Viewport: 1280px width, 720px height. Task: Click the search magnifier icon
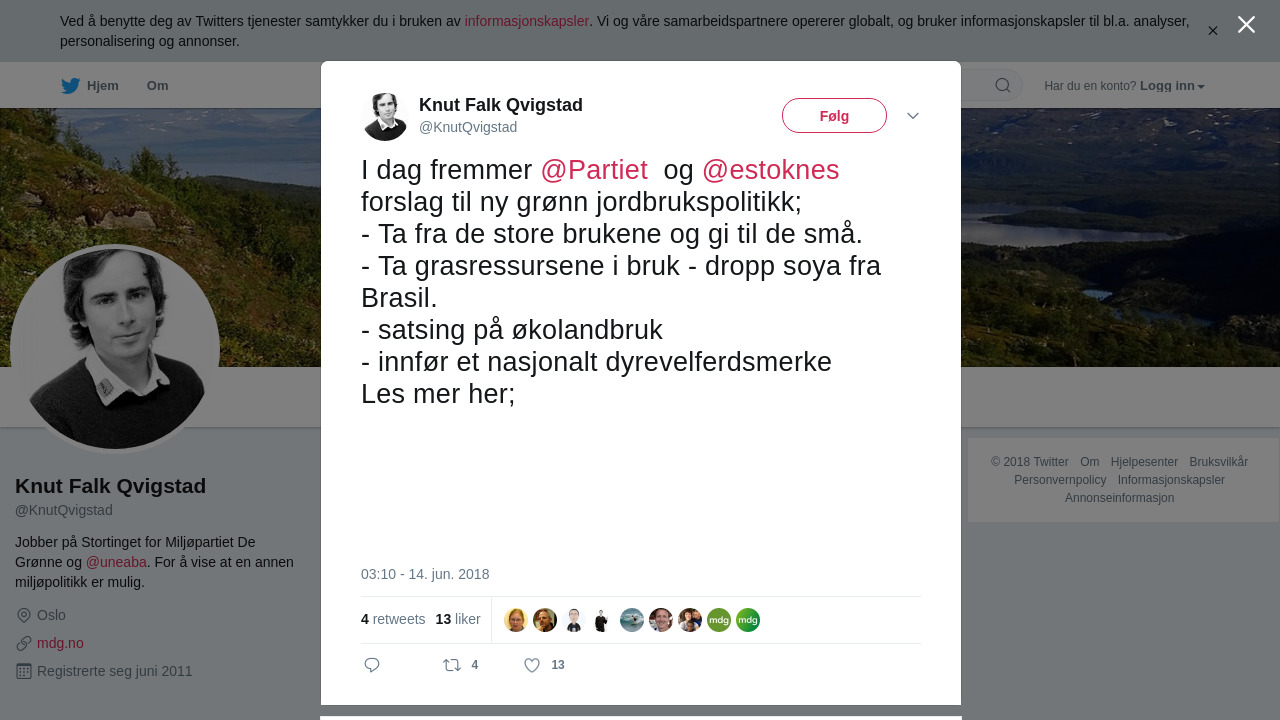point(1002,85)
